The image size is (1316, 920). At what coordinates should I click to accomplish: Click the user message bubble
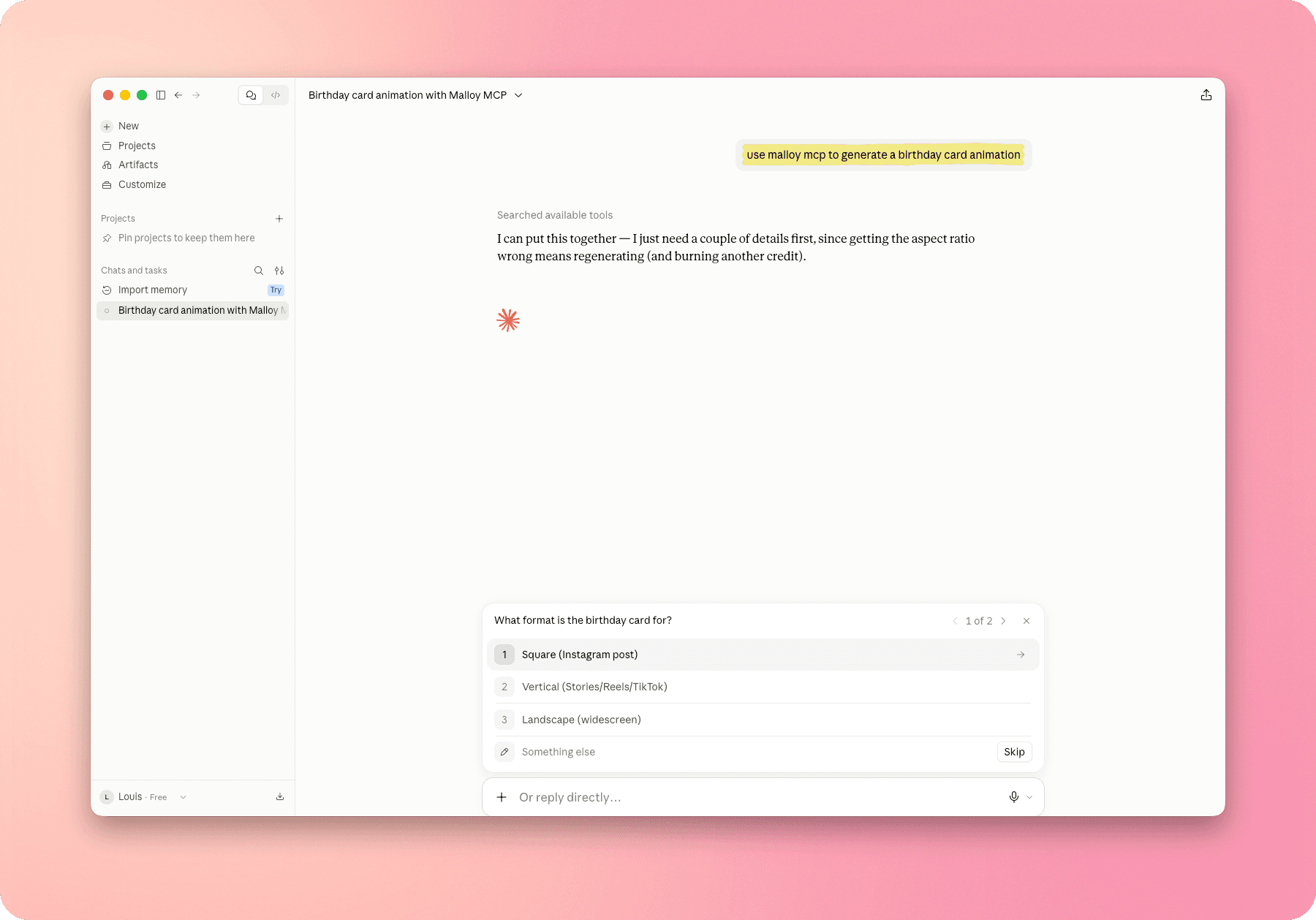click(883, 155)
